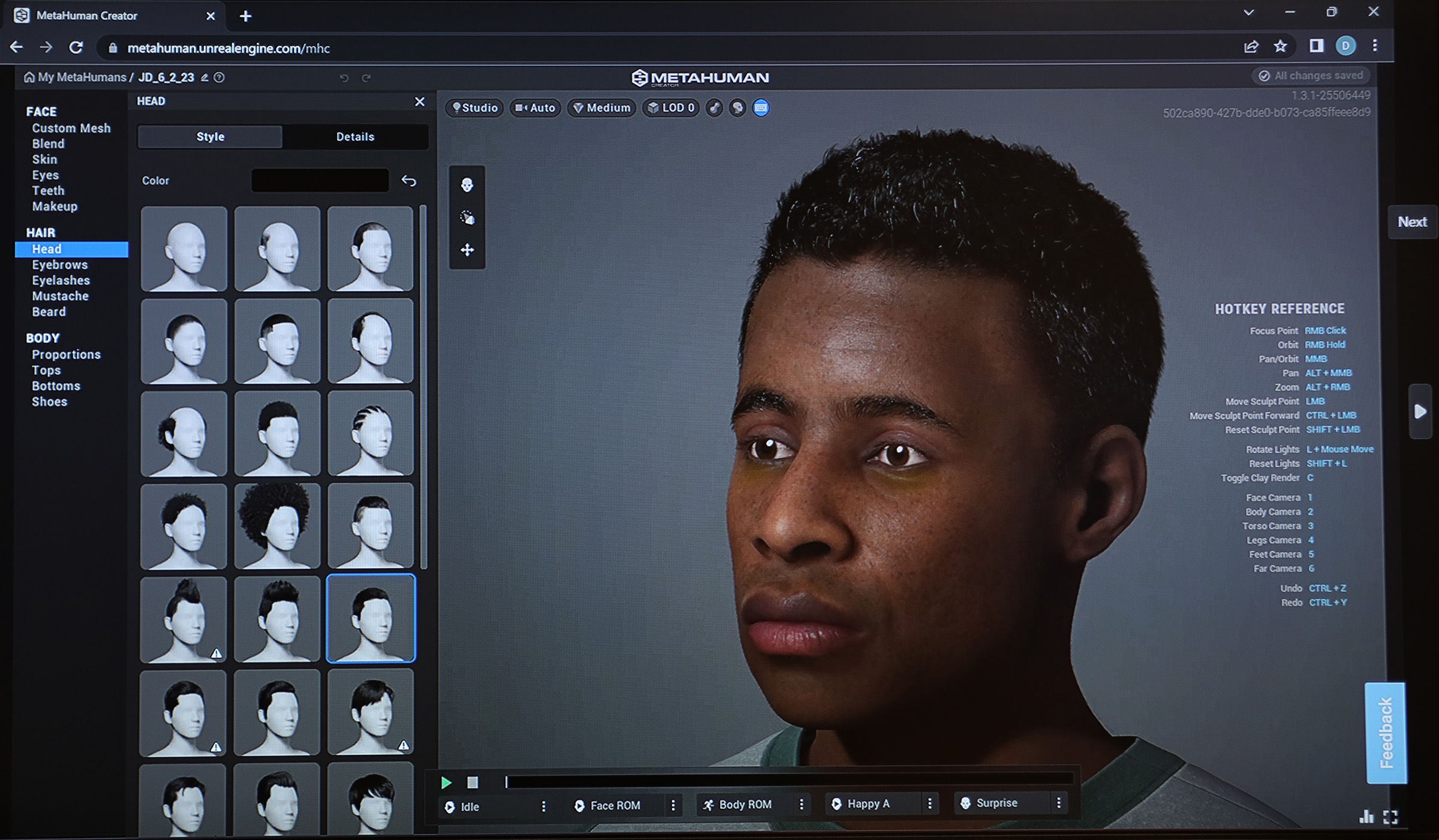Open the hair Color swatch picker
Viewport: 1439px width, 840px height.
(x=320, y=180)
